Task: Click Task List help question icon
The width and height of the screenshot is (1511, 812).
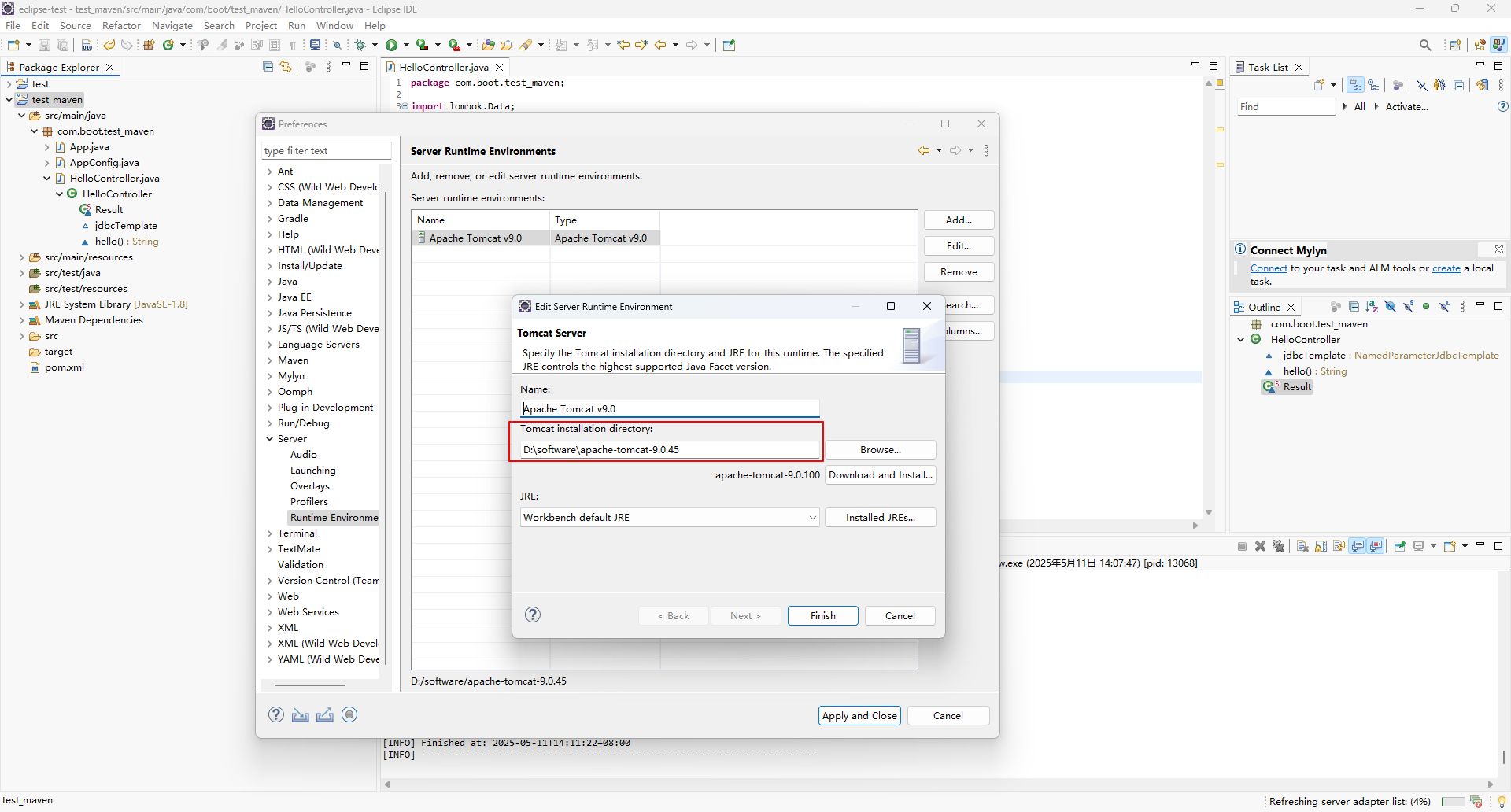Action: (1502, 106)
